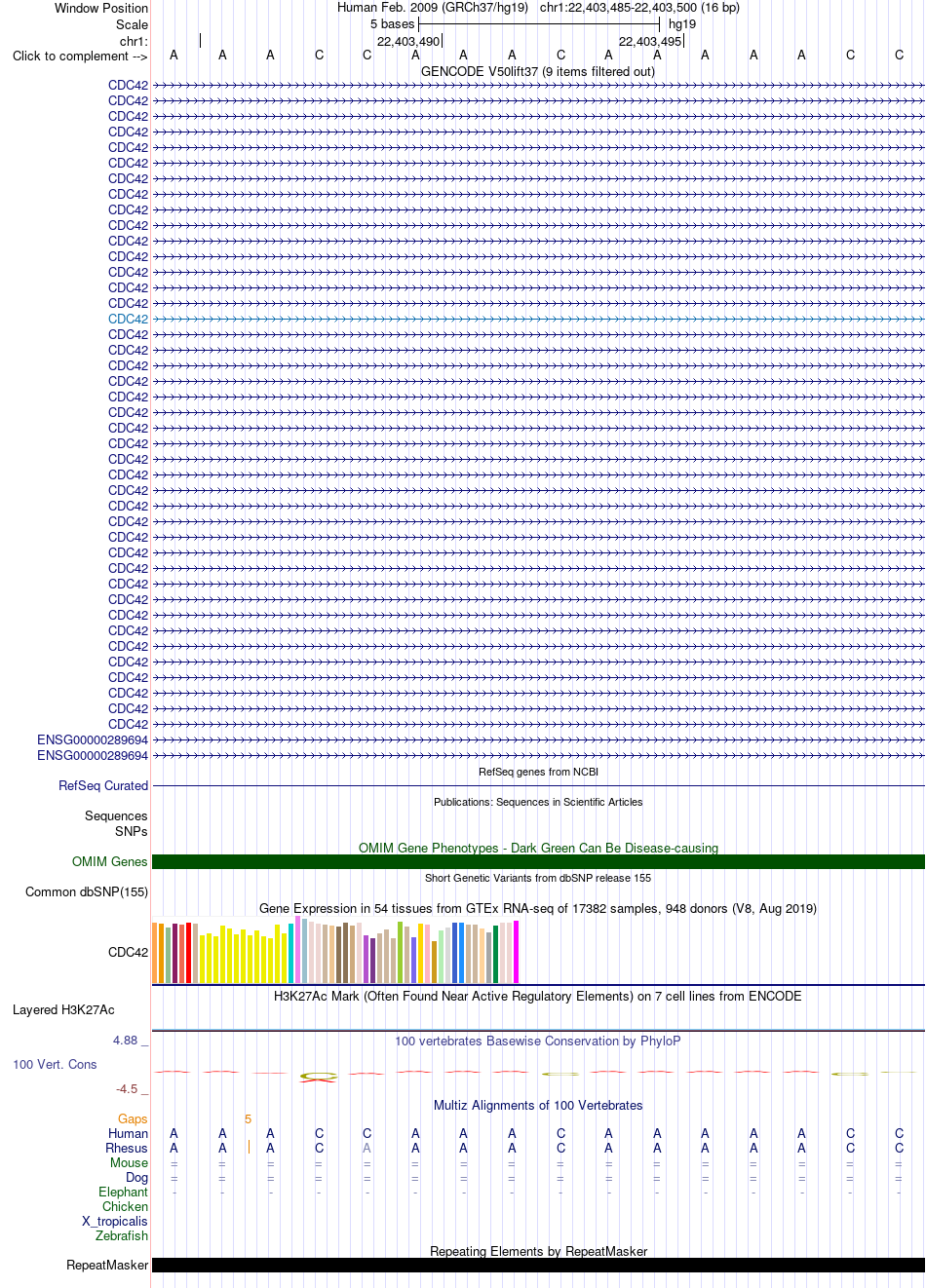Select the dark green OMIM Genes bar
The width and height of the screenshot is (926, 1288).
click(538, 862)
